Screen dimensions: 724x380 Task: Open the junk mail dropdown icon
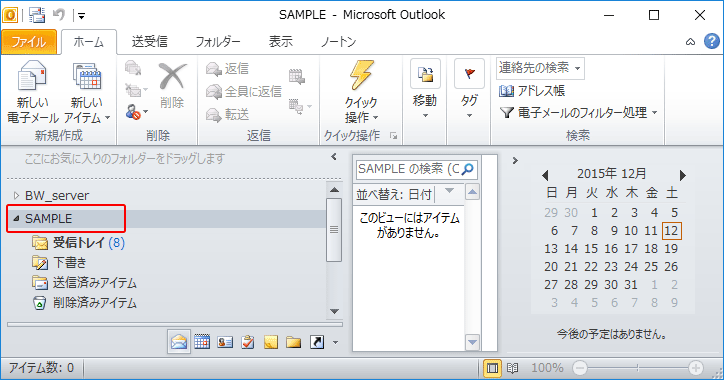pos(136,112)
